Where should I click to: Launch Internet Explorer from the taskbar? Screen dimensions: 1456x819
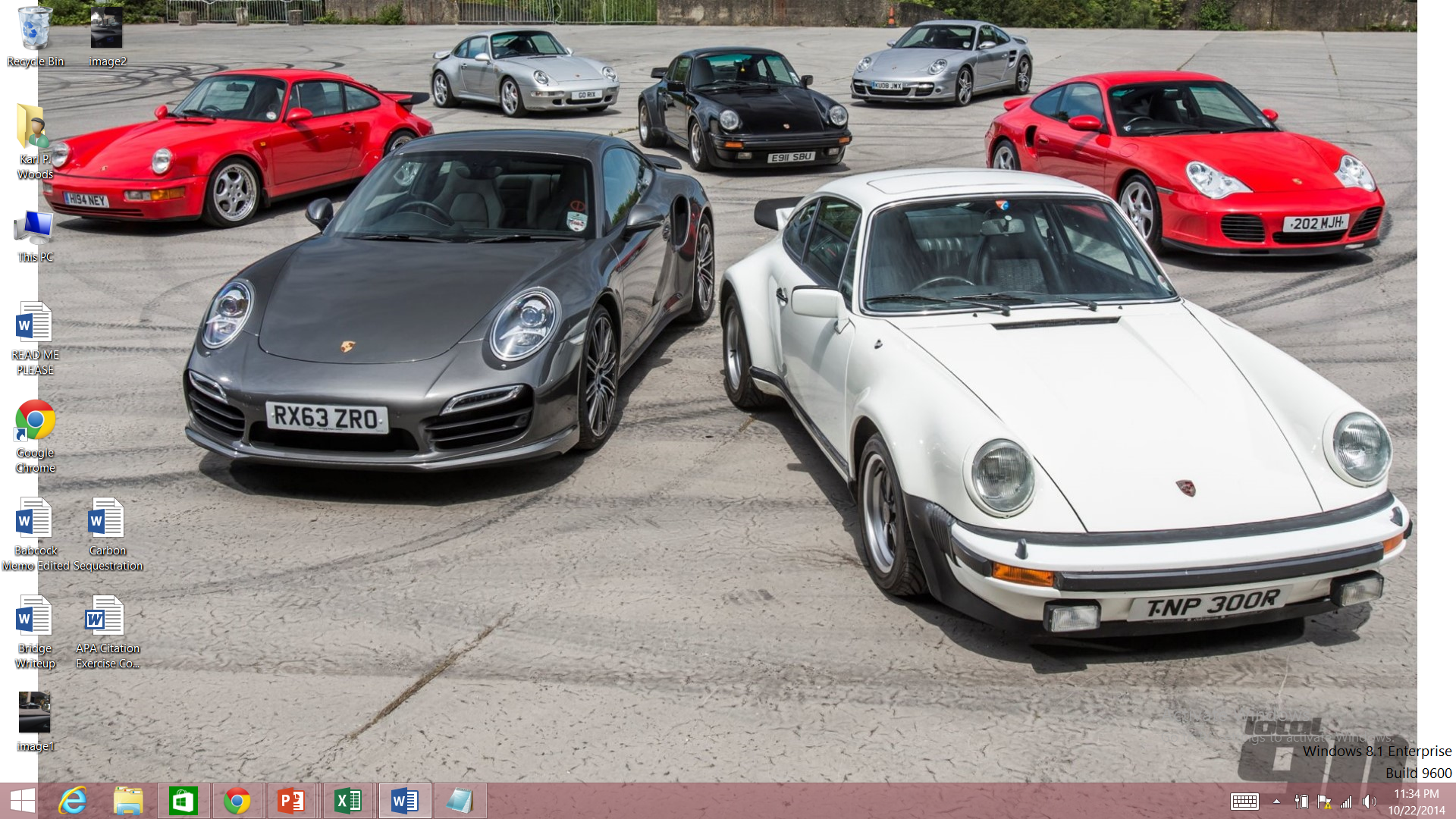[x=73, y=801]
